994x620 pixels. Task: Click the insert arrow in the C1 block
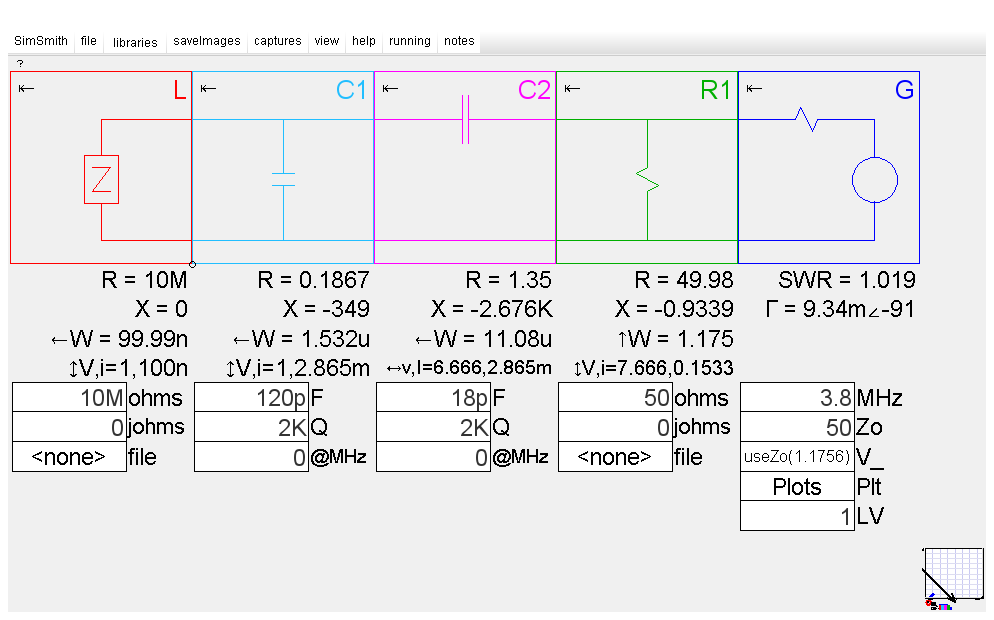click(208, 88)
